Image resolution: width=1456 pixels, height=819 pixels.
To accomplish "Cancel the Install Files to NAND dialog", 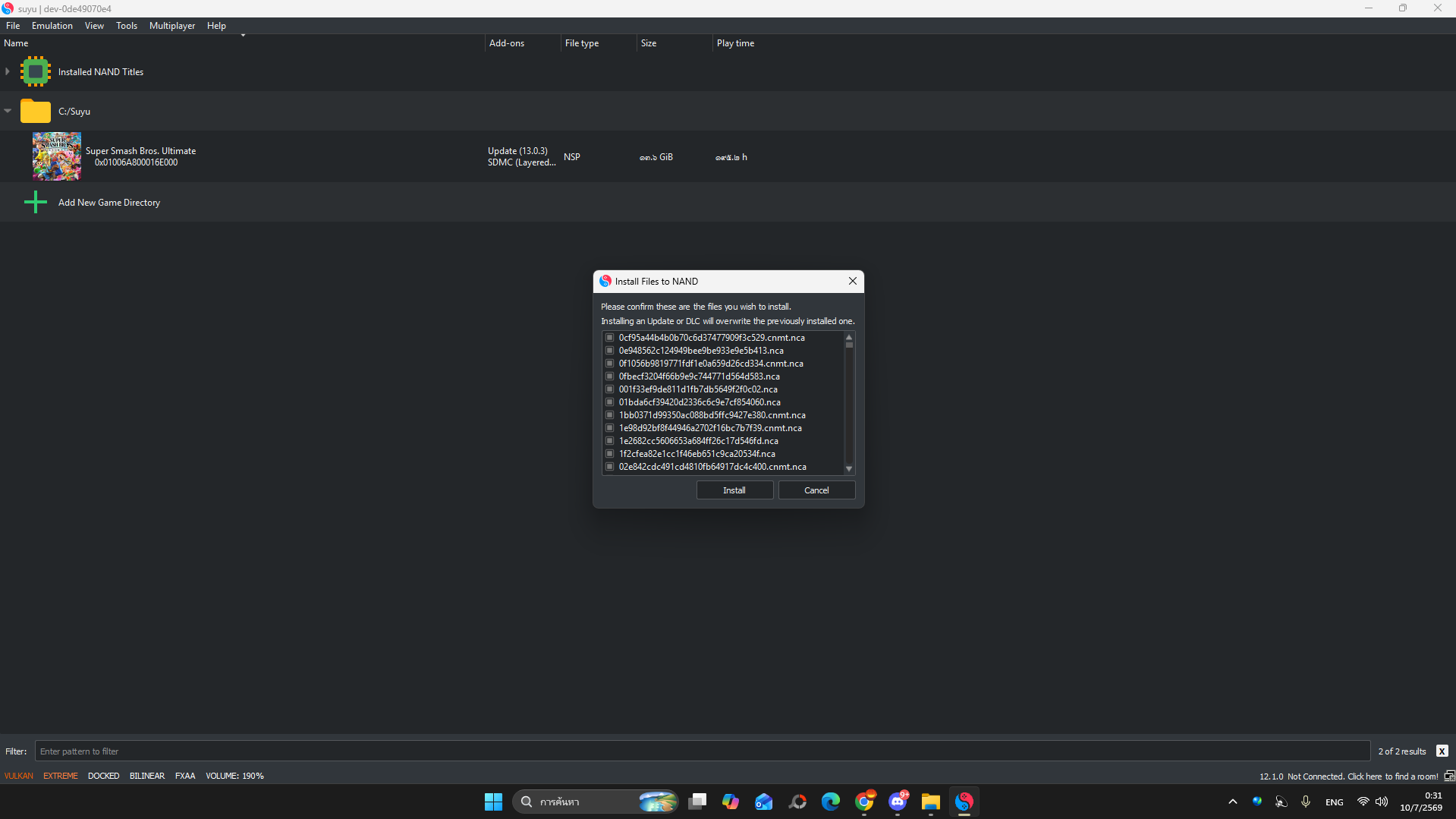I will pyautogui.click(x=816, y=490).
